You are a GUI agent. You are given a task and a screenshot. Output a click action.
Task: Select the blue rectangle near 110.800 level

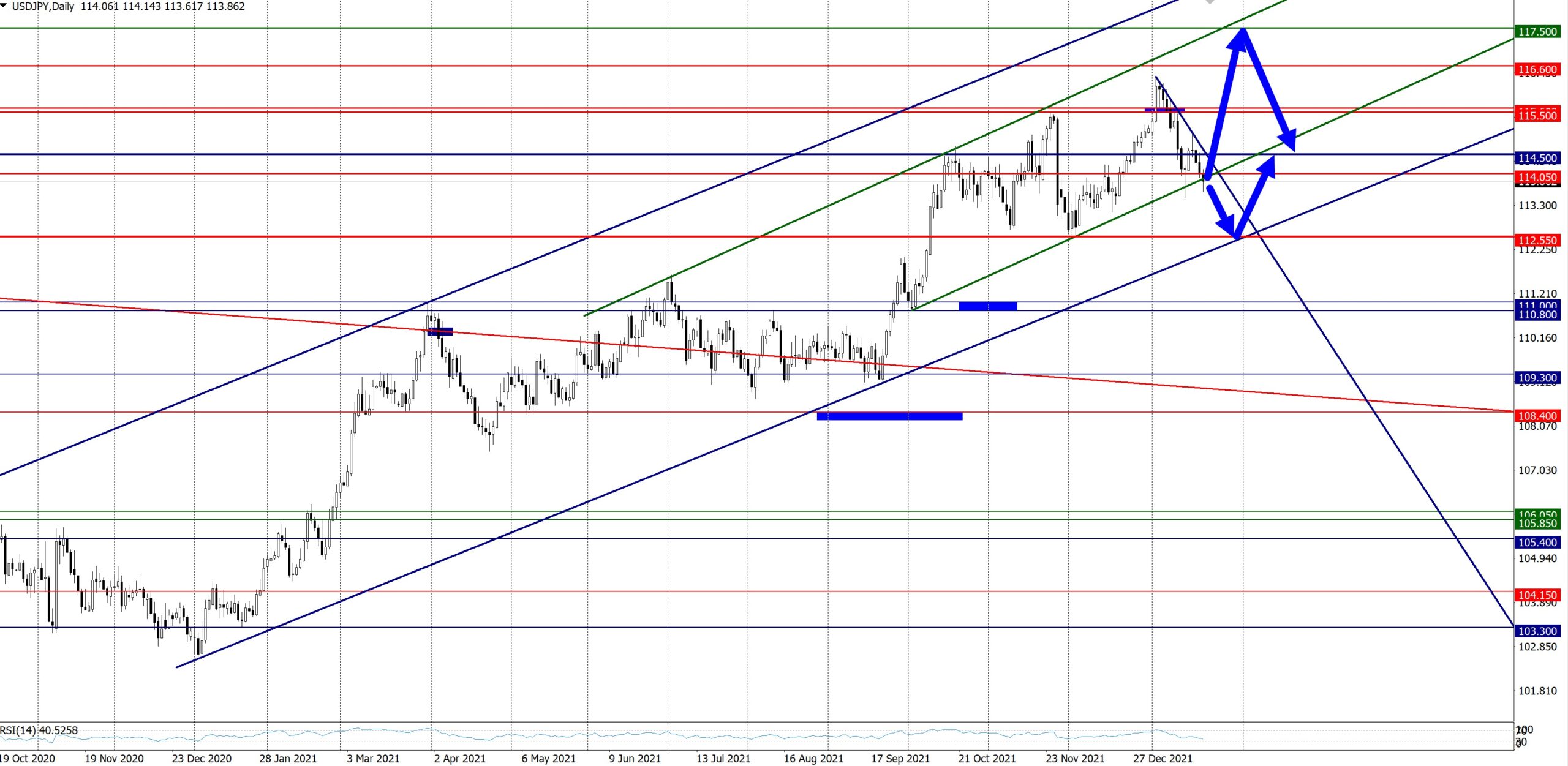(987, 306)
